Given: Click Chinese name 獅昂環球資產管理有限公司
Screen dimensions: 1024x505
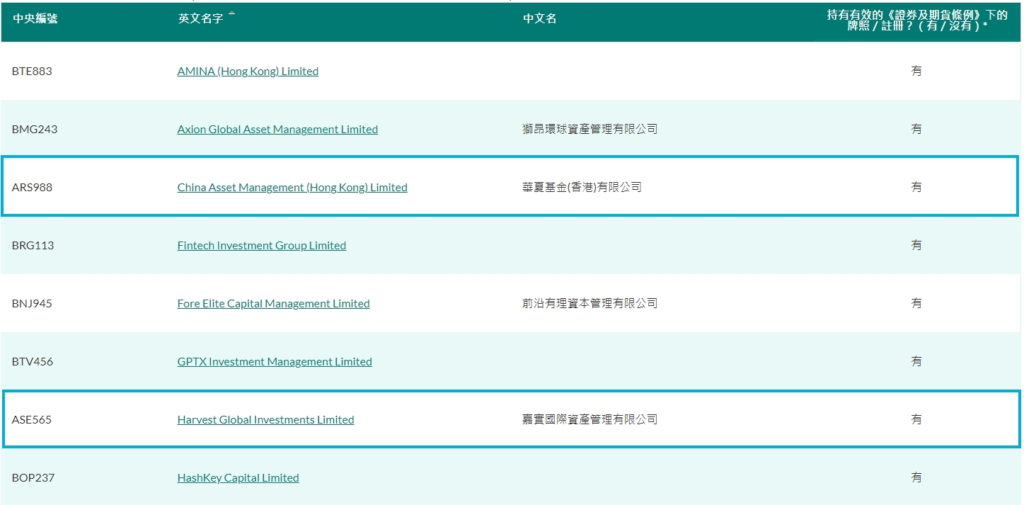Looking at the screenshot, I should (590, 129).
